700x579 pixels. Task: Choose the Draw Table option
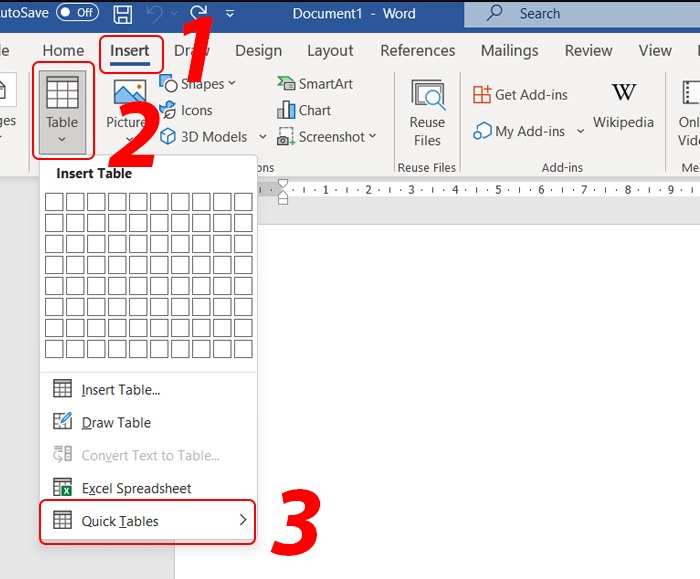coord(148,422)
